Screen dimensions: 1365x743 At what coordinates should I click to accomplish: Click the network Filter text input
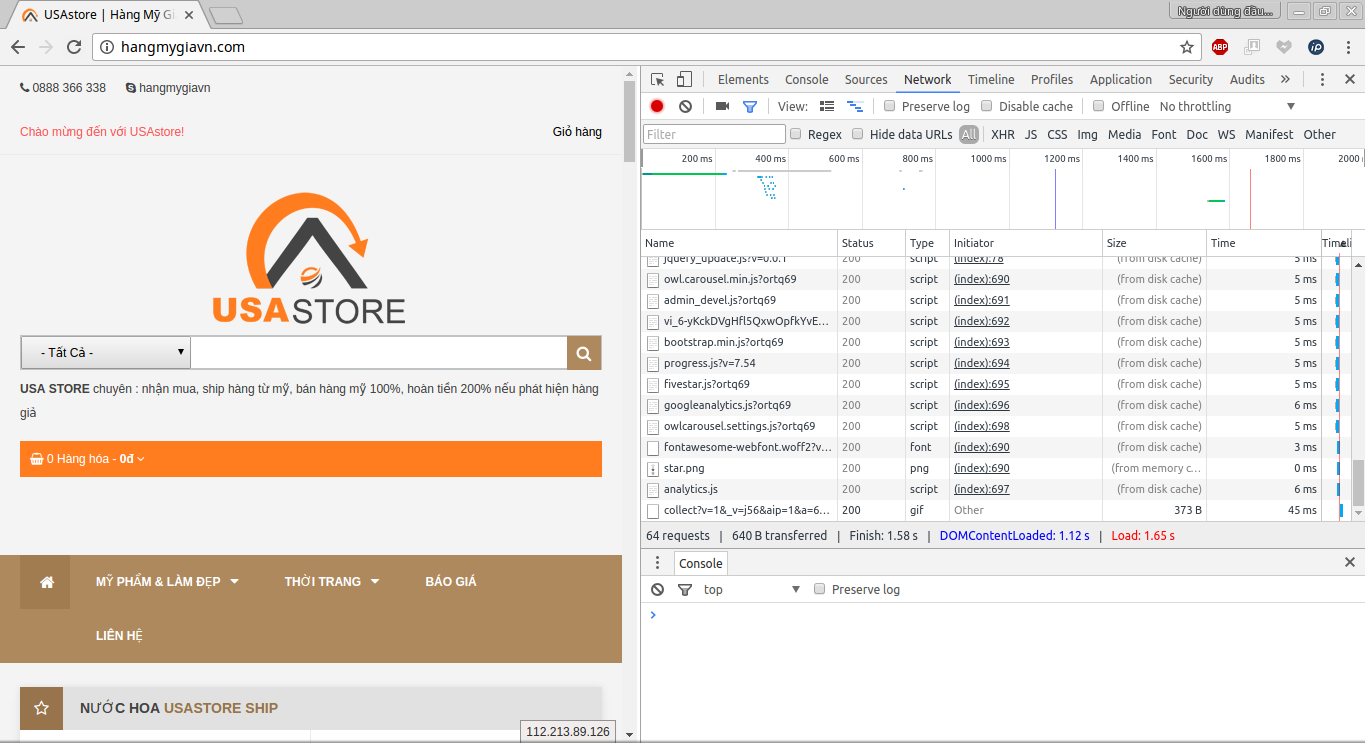click(x=714, y=134)
